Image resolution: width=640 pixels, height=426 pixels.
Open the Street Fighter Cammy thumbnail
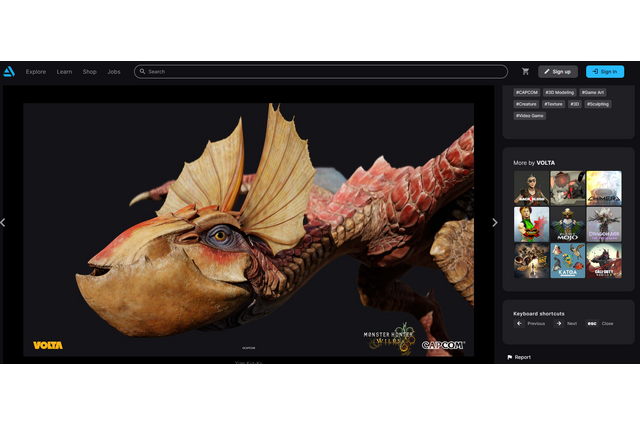click(x=531, y=224)
